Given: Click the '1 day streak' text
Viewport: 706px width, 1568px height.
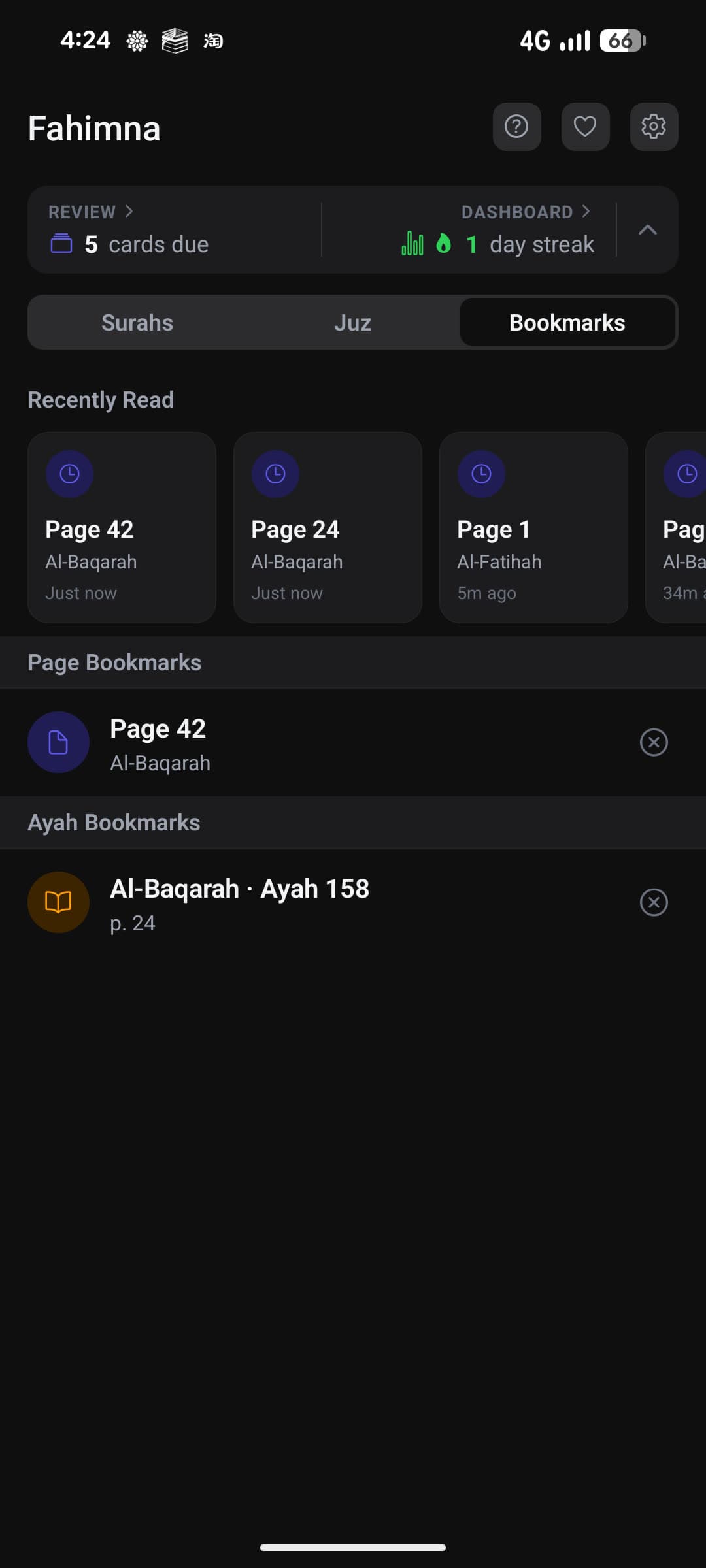Looking at the screenshot, I should [x=530, y=244].
